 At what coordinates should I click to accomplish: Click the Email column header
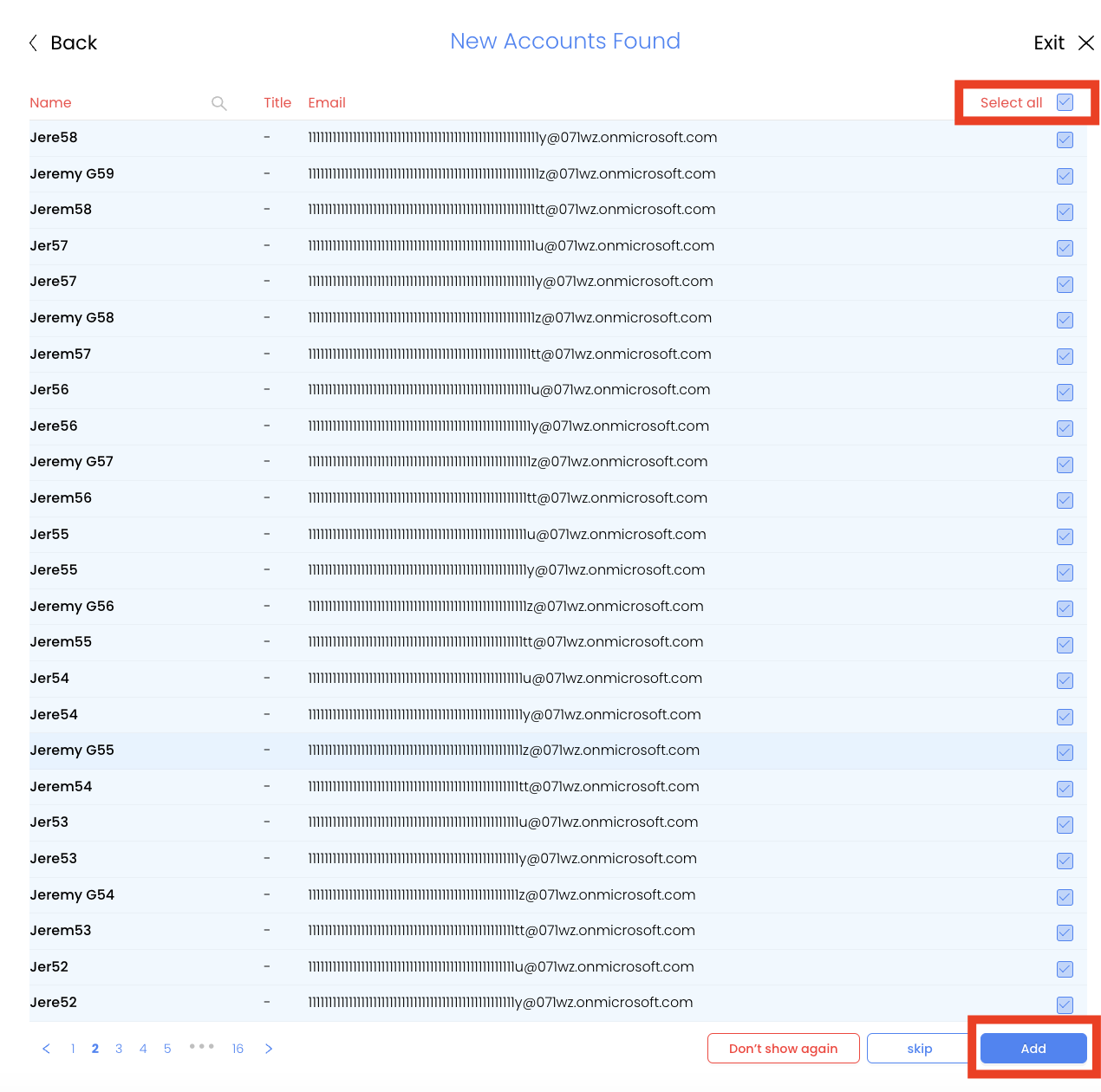tap(327, 102)
